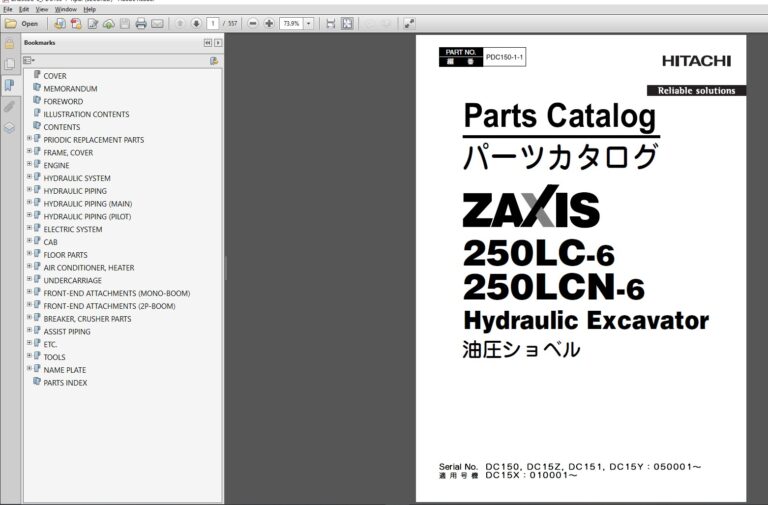Viewport: 768px width, 505px height.
Task: Open the File menu
Action: [x=8, y=9]
